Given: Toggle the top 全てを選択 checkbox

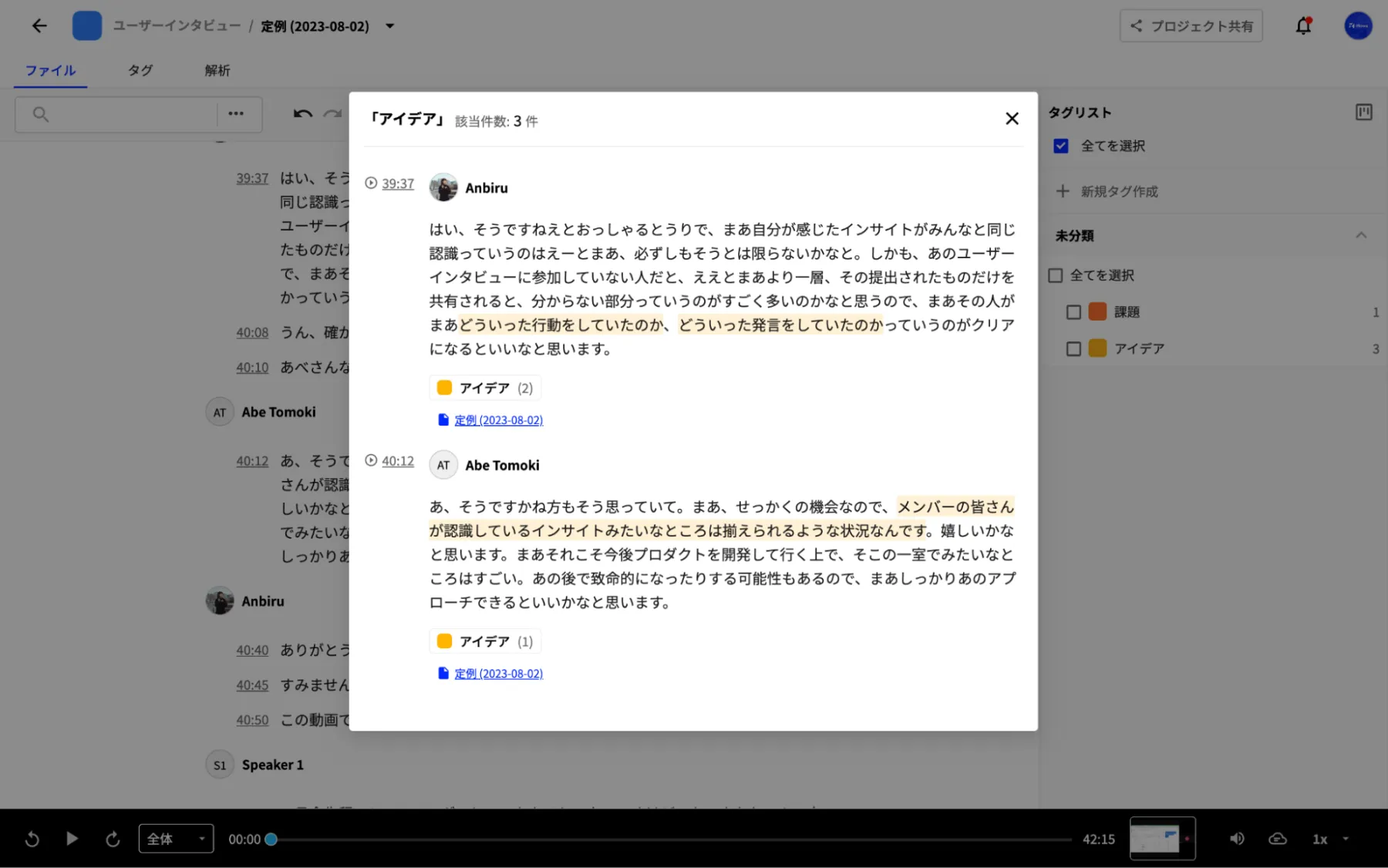Looking at the screenshot, I should coord(1061,146).
